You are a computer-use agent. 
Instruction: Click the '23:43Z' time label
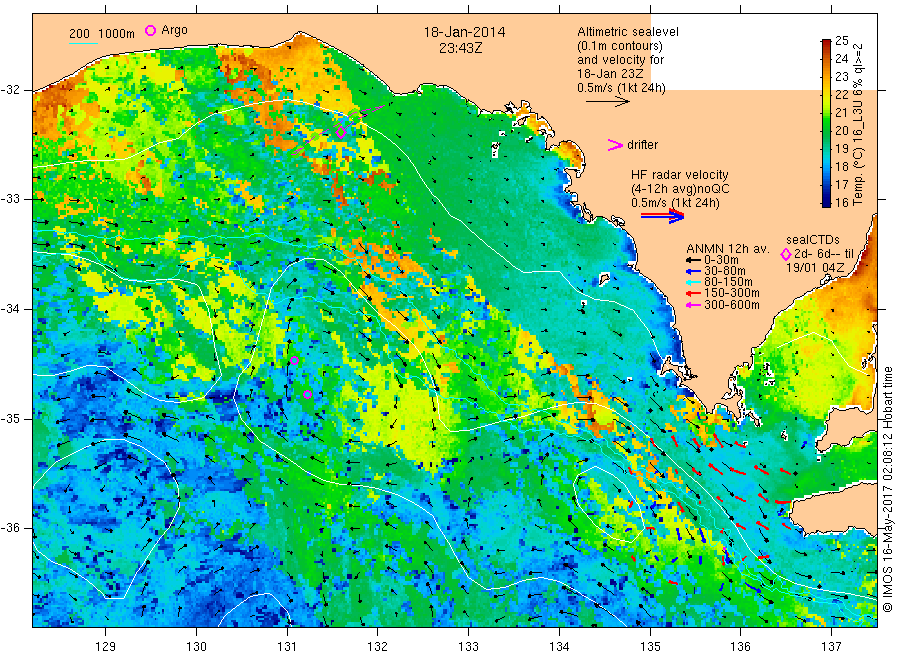[x=461, y=48]
